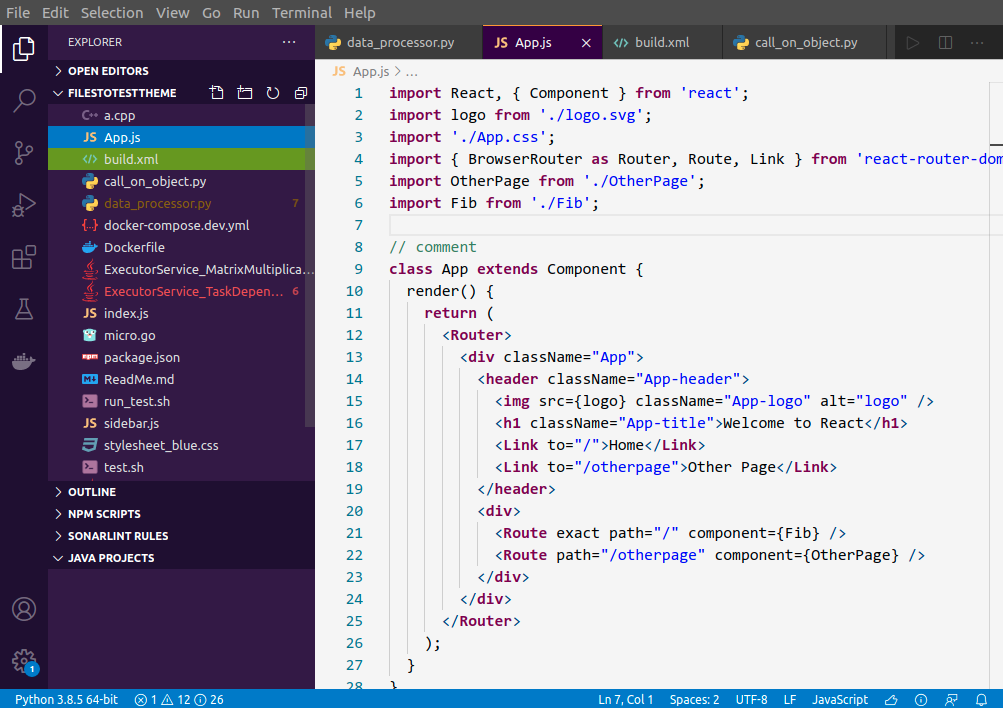Screen dimensions: 1003x708
Task: Open the Search view in activity bar
Action: coord(24,100)
